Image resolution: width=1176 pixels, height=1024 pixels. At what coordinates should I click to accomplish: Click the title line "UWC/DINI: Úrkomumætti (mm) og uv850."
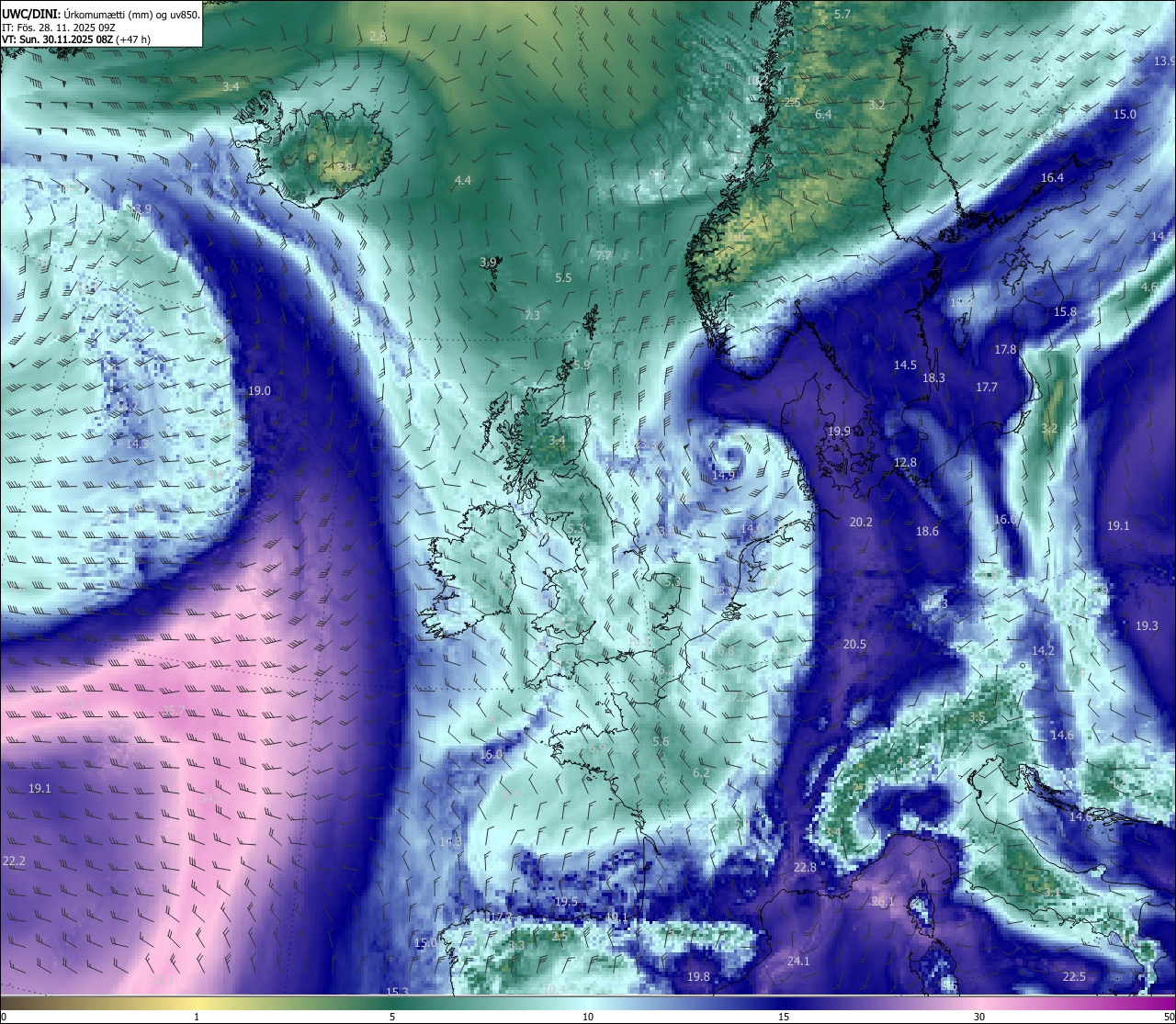[101, 15]
